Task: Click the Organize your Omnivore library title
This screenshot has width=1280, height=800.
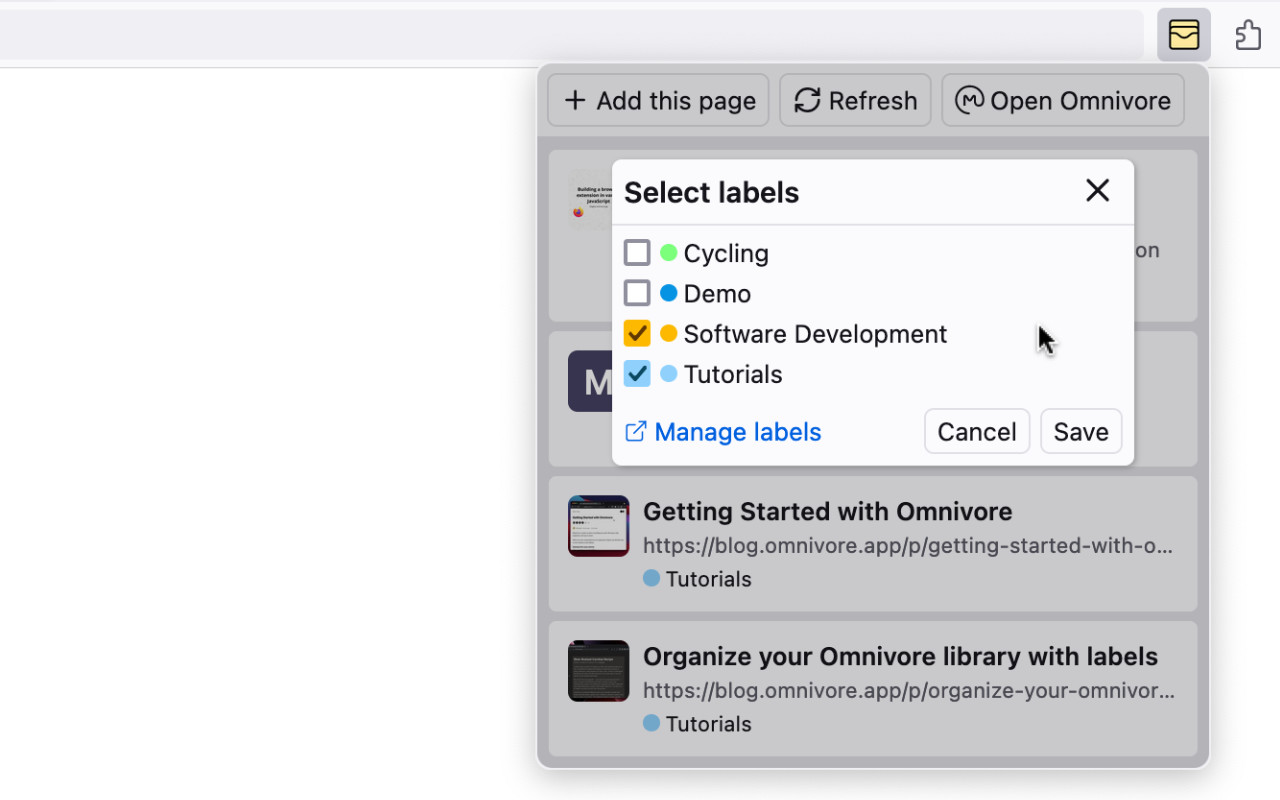Action: click(x=900, y=656)
